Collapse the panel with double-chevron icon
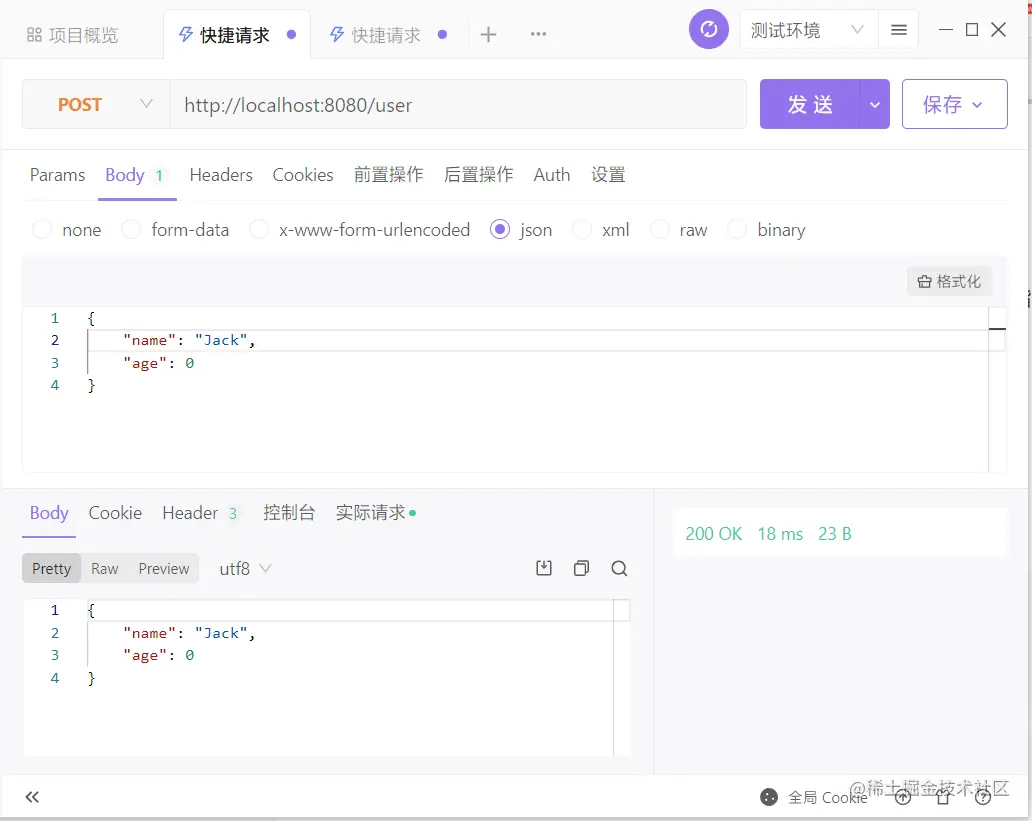This screenshot has width=1032, height=821. click(x=32, y=797)
